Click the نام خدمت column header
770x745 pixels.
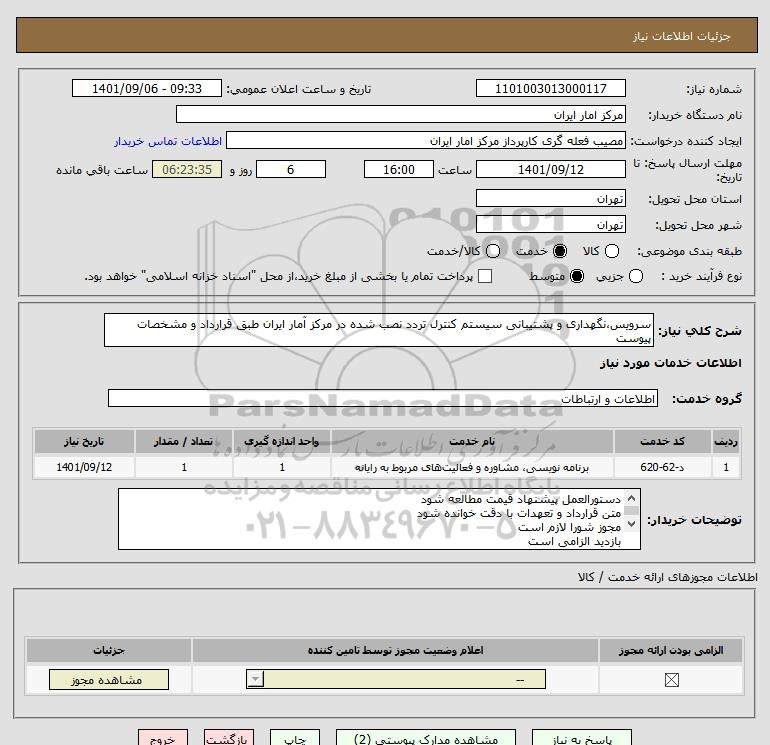(472, 441)
